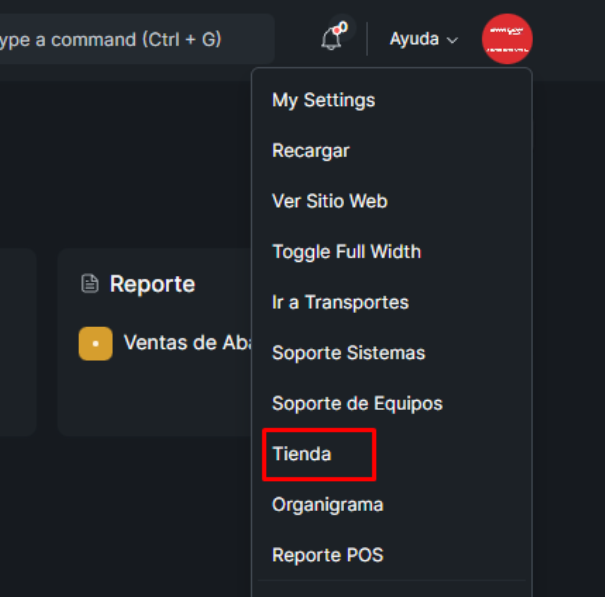
Task: Choose Ver Sitio Web menu entry
Action: [x=329, y=201]
